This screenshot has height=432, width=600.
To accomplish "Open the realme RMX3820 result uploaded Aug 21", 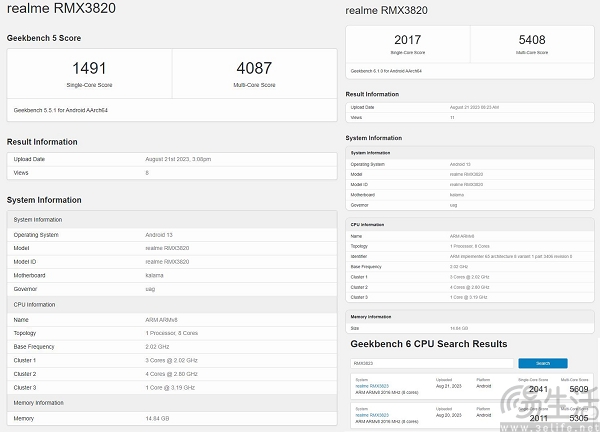I will 372,386.
